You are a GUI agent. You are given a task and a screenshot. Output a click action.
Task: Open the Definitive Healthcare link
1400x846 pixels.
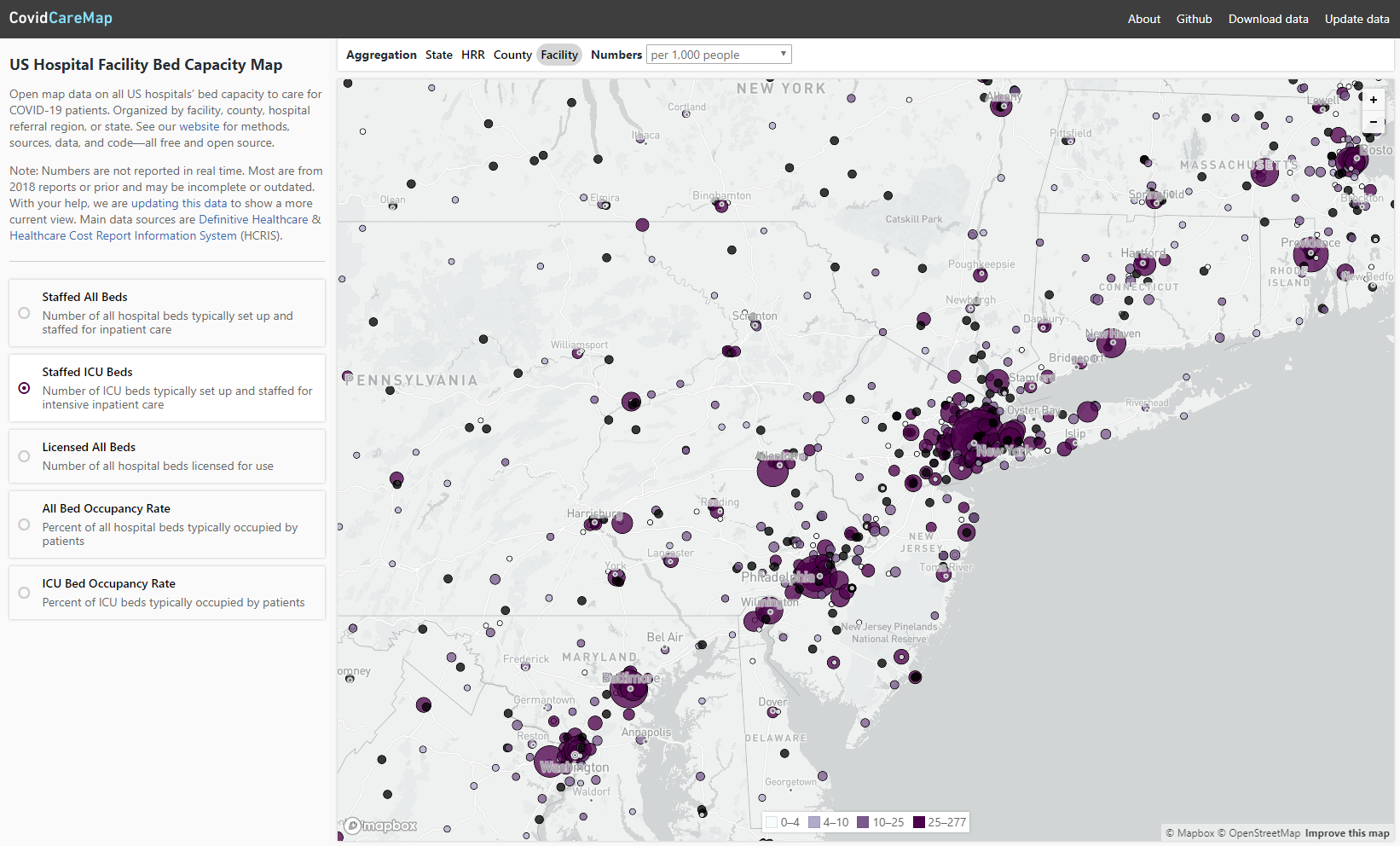tap(252, 219)
